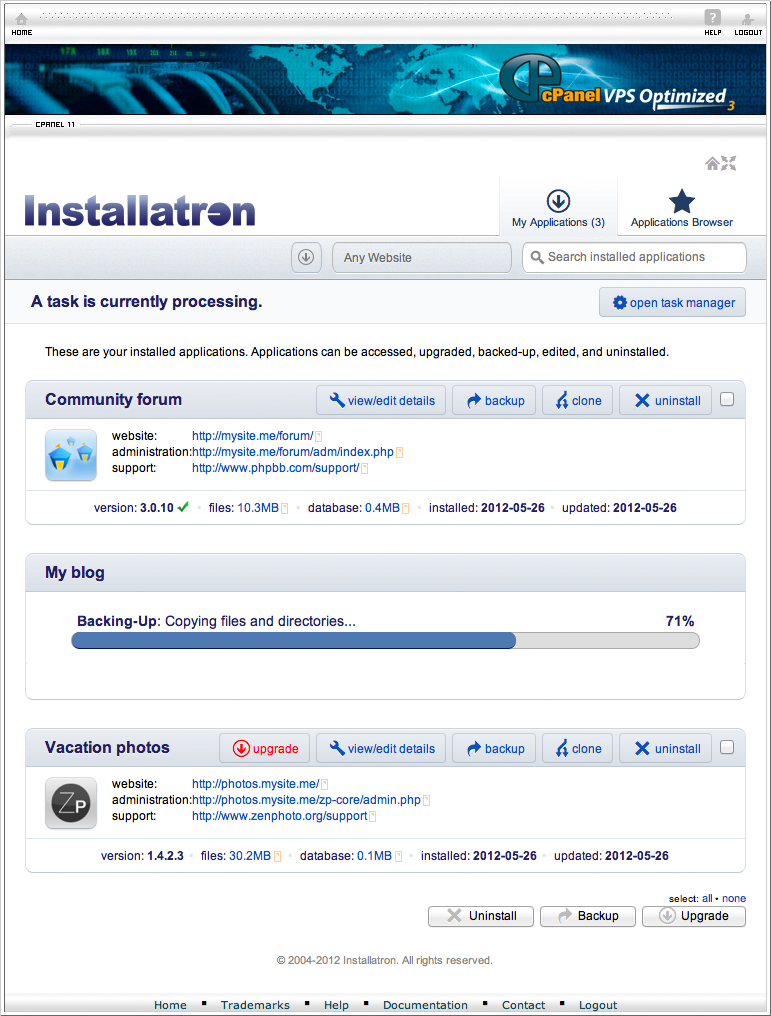This screenshot has width=771, height=1016.
Task: Click the Search installed applications field
Action: pos(634,257)
